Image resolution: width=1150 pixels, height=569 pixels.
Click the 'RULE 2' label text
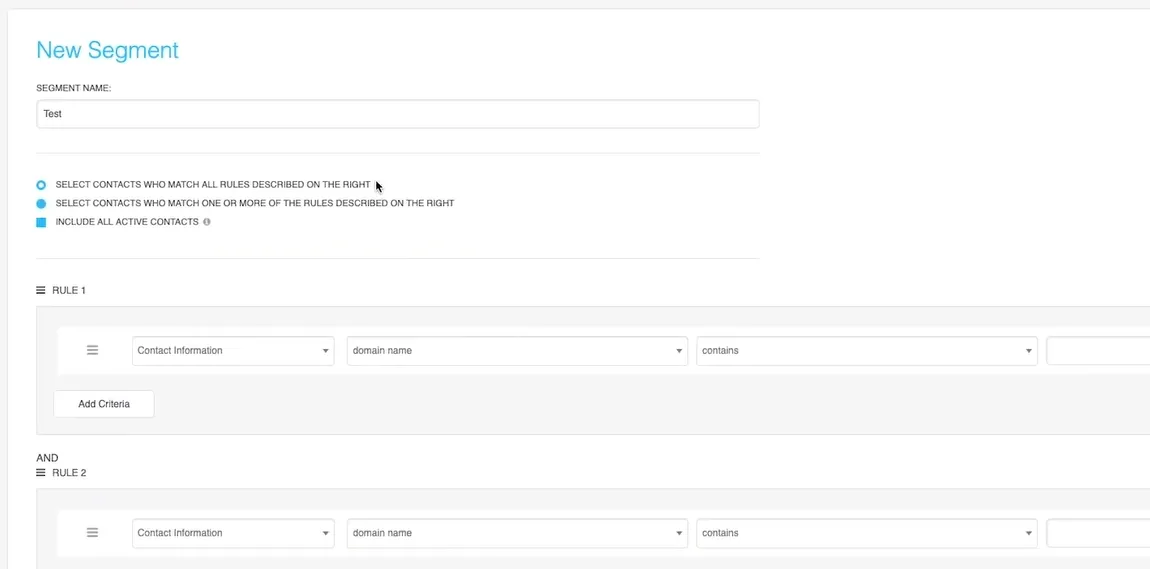click(69, 473)
